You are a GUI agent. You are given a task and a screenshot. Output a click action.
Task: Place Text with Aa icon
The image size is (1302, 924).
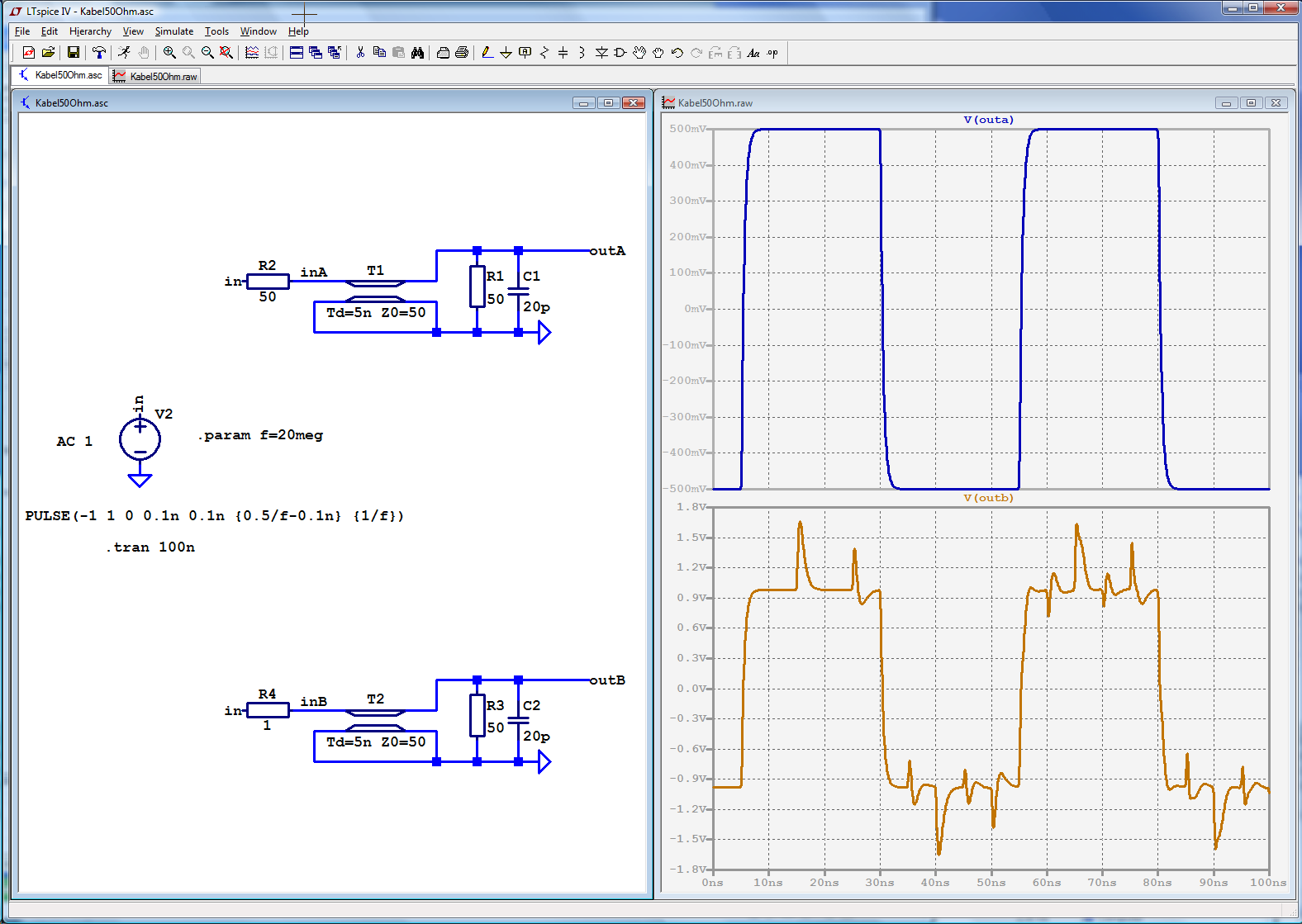pos(753,53)
